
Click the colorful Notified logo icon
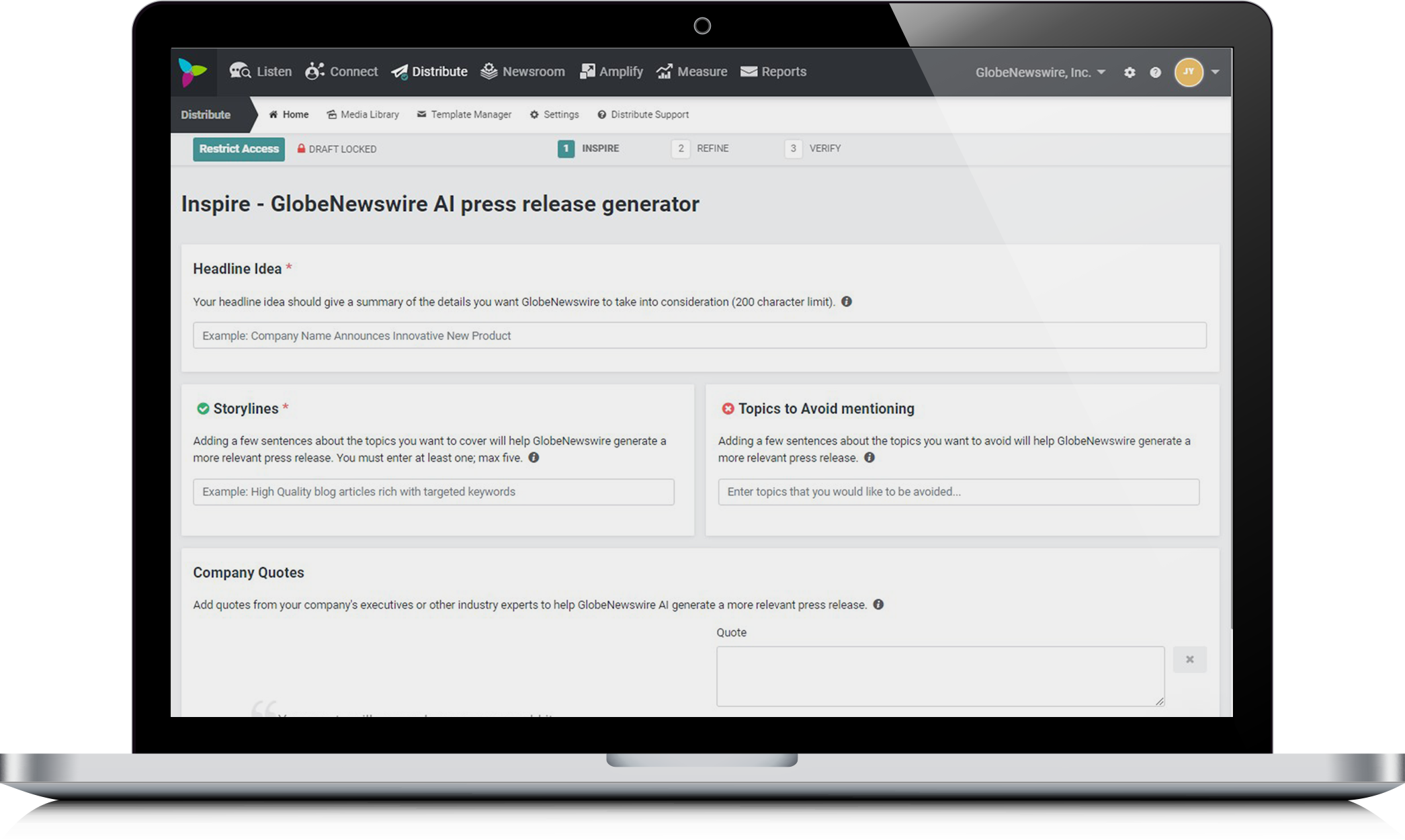coord(192,72)
